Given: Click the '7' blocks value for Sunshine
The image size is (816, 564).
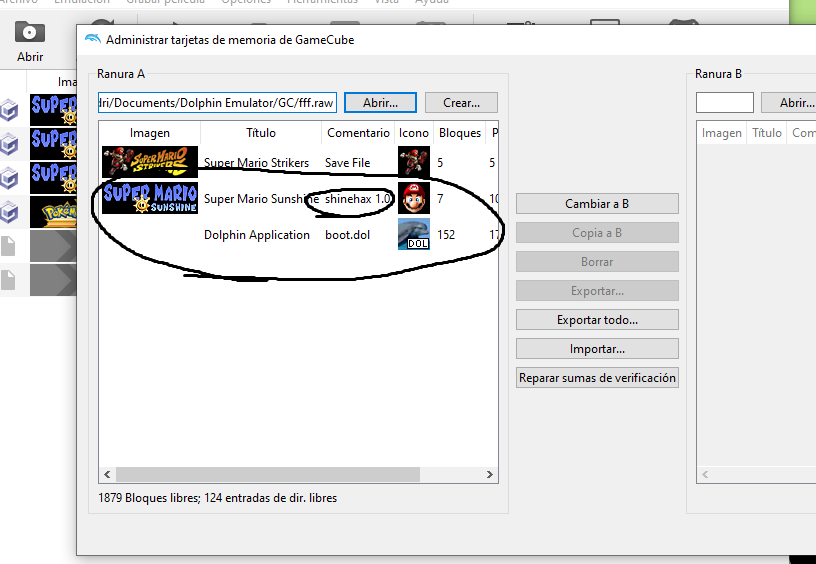Looking at the screenshot, I should pos(440,198).
